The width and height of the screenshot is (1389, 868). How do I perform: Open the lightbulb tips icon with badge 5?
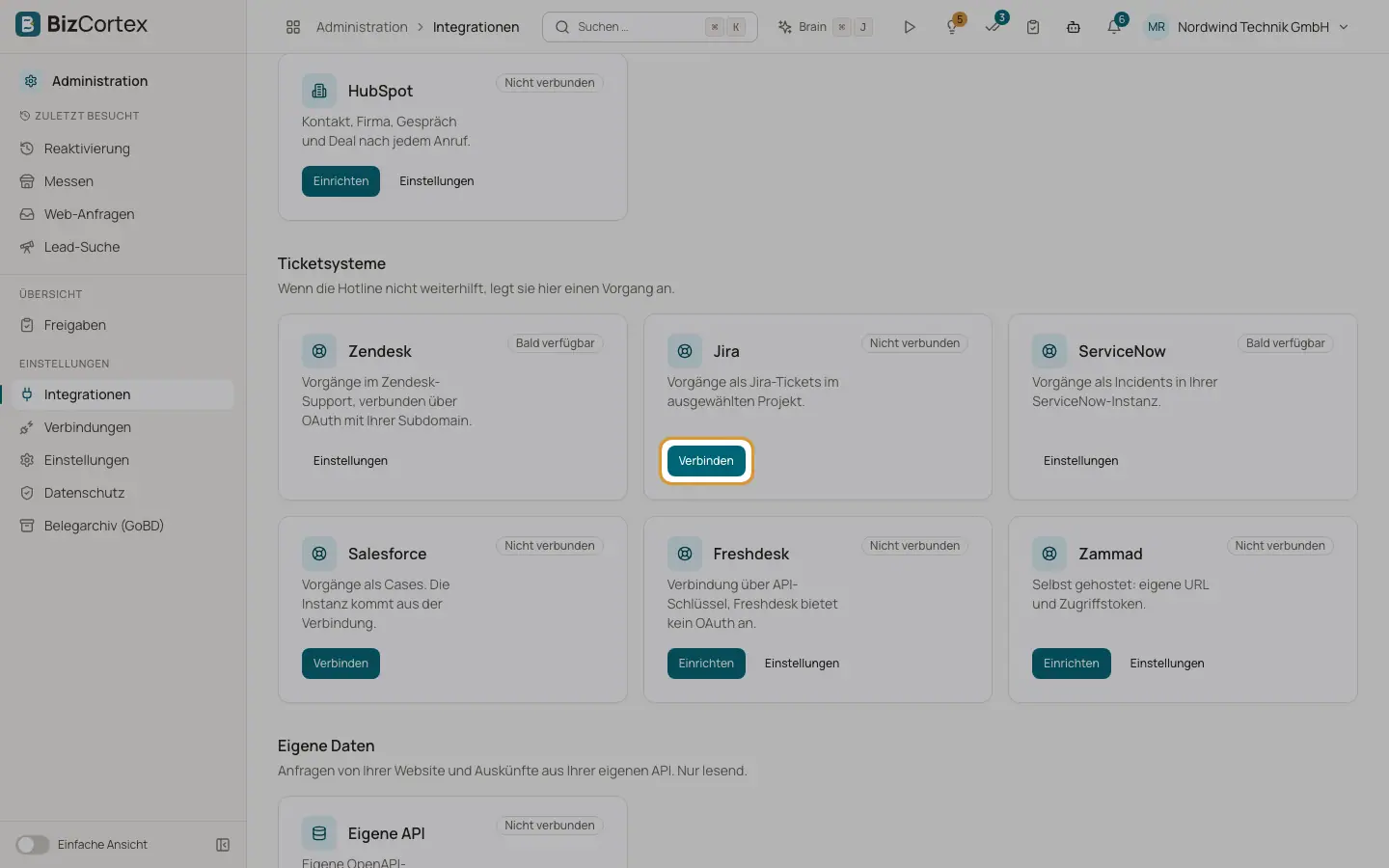coord(953,27)
